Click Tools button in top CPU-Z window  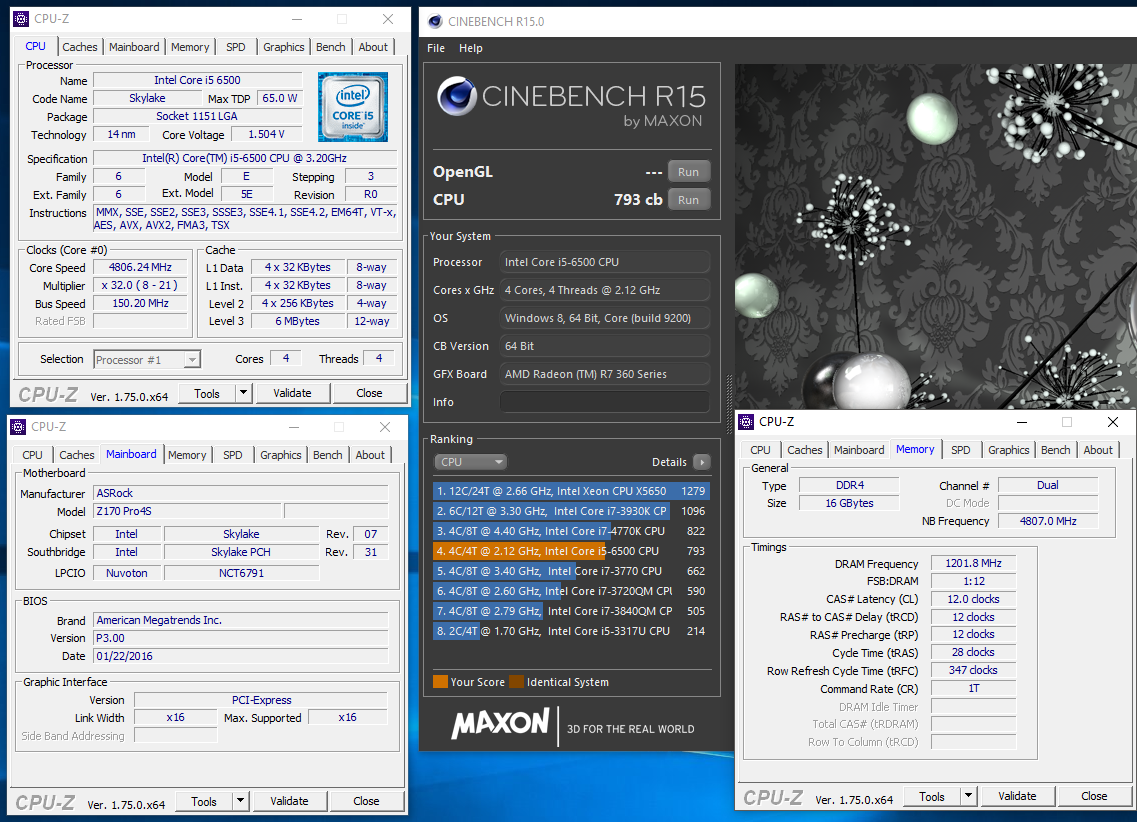tap(207, 393)
